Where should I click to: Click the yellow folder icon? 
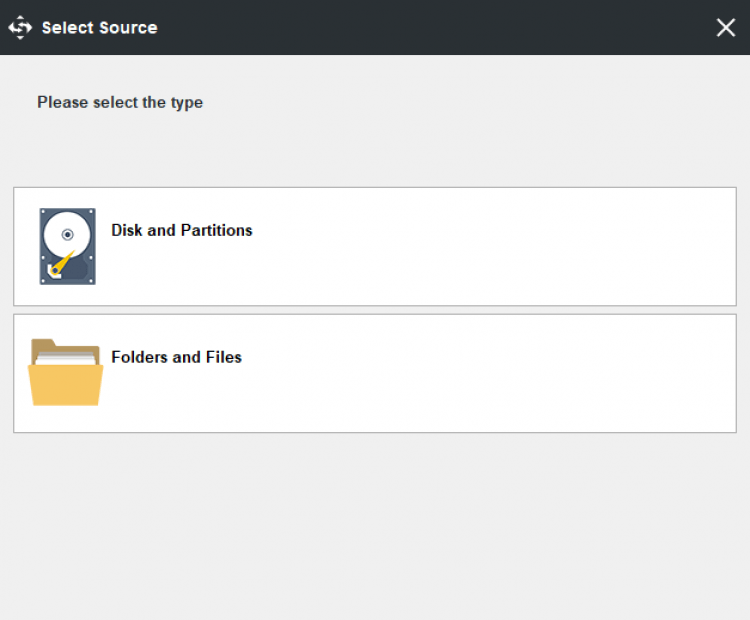(x=66, y=373)
